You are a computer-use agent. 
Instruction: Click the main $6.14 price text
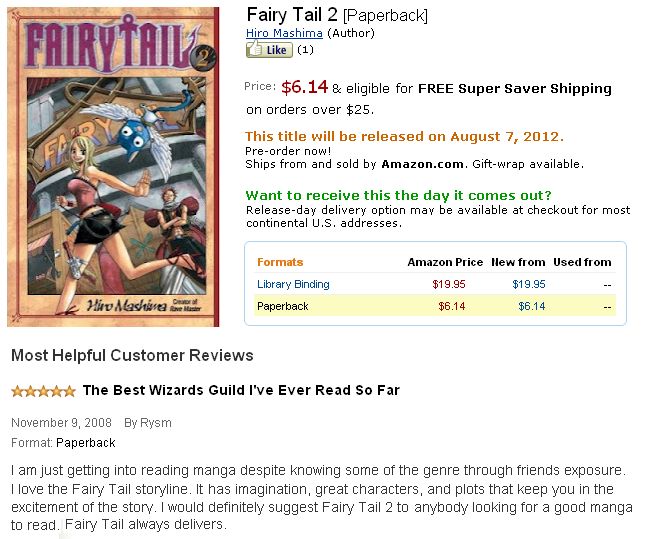point(304,87)
